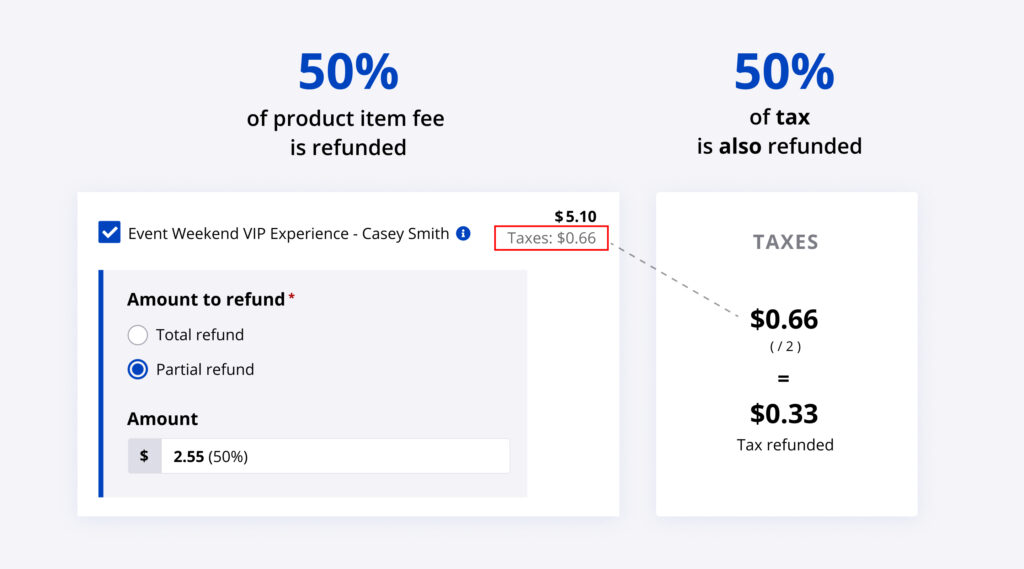Viewport: 1024px width, 569px height.
Task: Click the $0.33 tax refunded amount
Action: pos(784,413)
